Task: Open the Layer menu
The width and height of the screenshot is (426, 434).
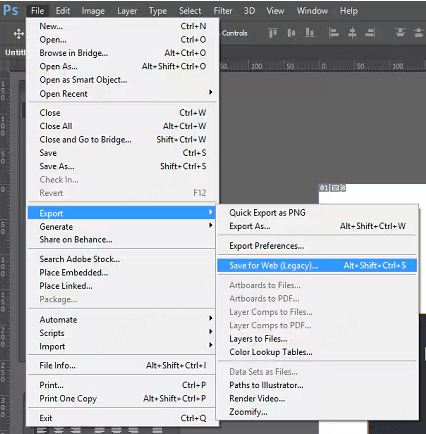Action: [127, 11]
